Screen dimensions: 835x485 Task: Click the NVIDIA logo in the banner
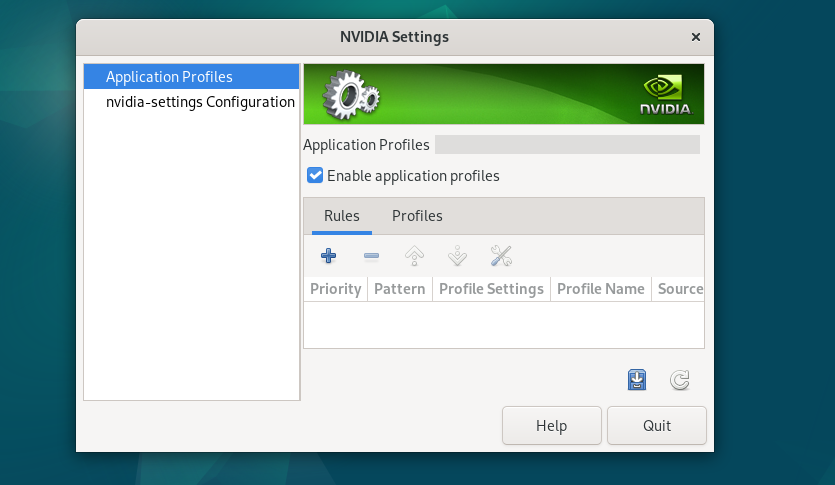pyautogui.click(x=666, y=95)
